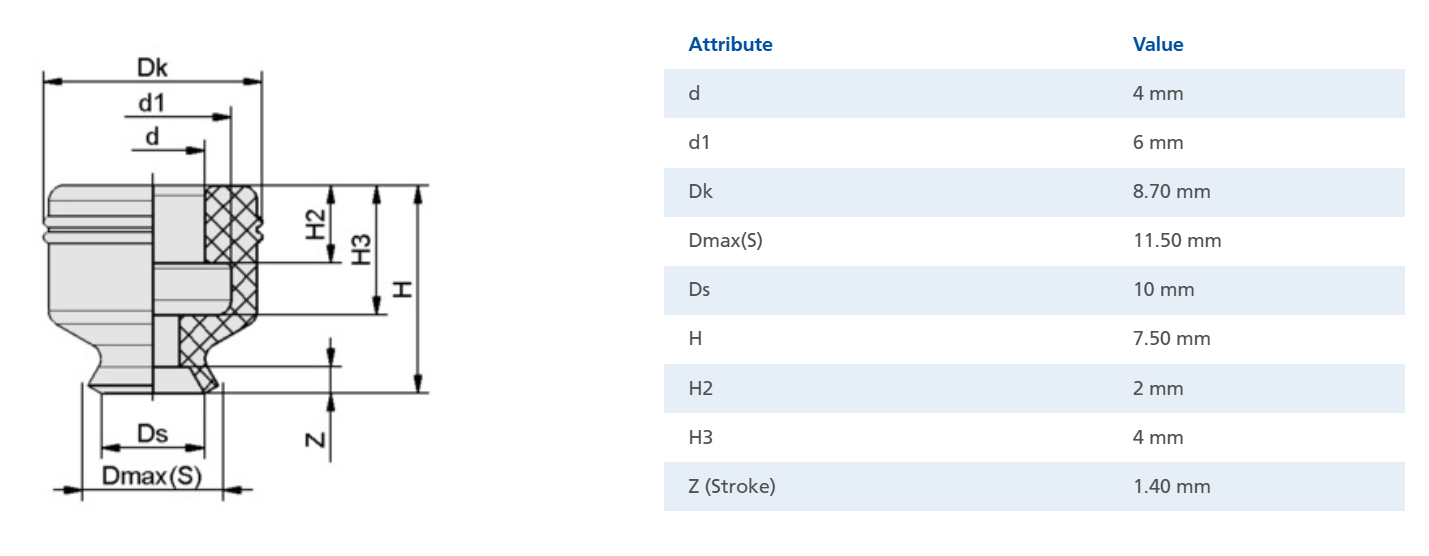Click the Dk label in drawing
Image resolution: width=1429 pixels, height=556 pixels.
pos(152,67)
